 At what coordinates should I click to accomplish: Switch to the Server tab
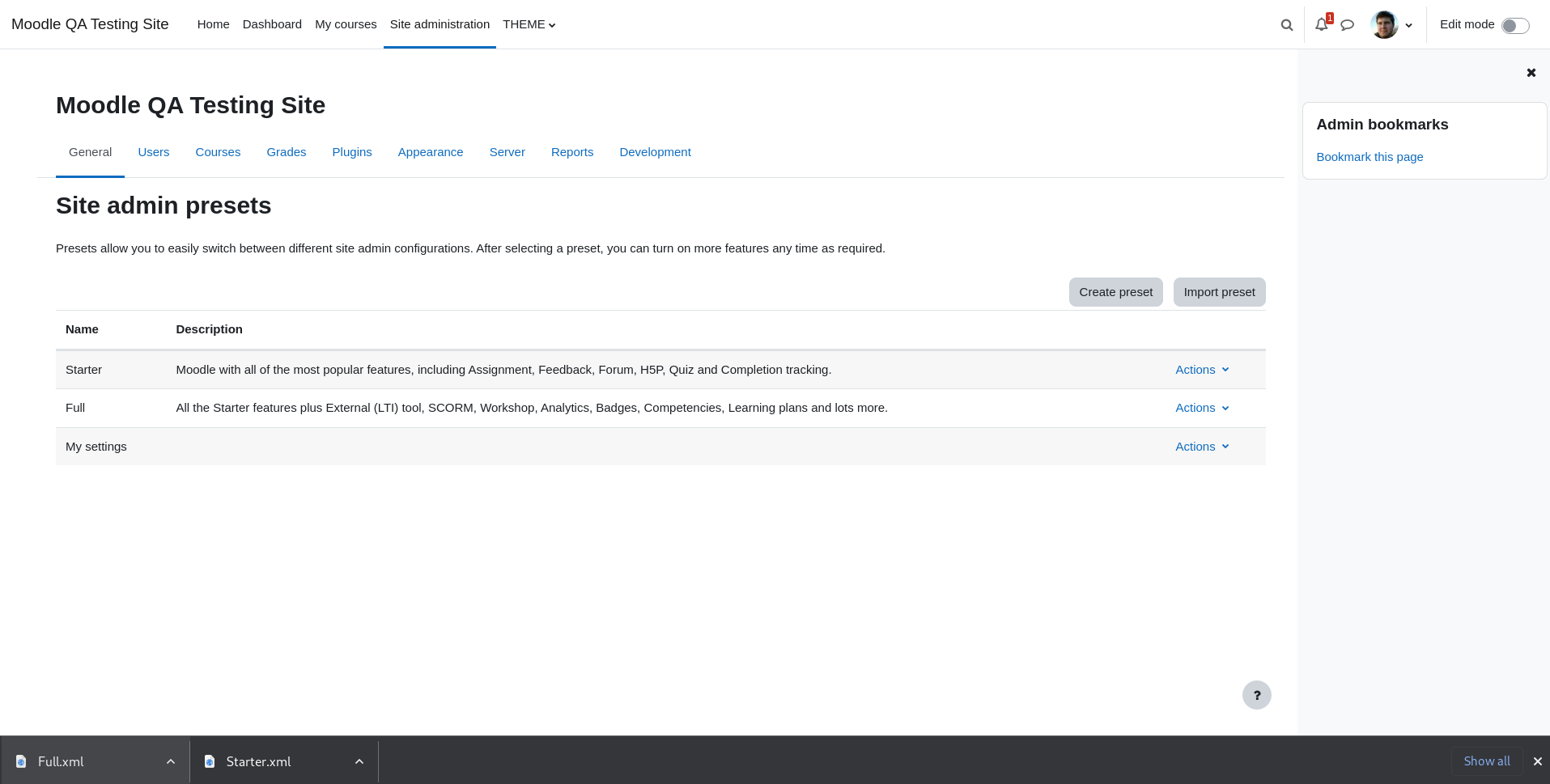[x=507, y=152]
